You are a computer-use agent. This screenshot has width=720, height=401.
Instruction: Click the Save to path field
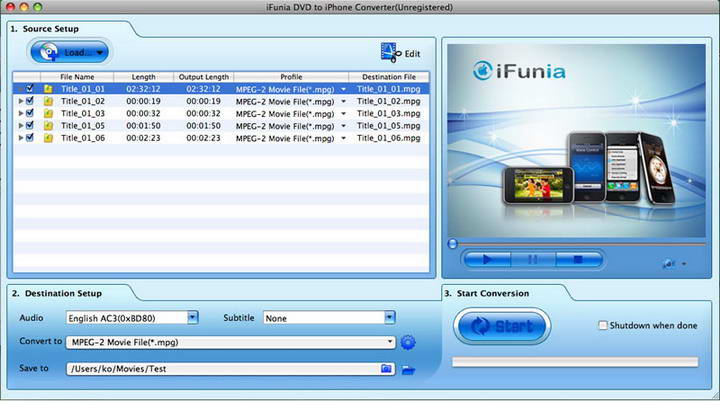pyautogui.click(x=231, y=369)
